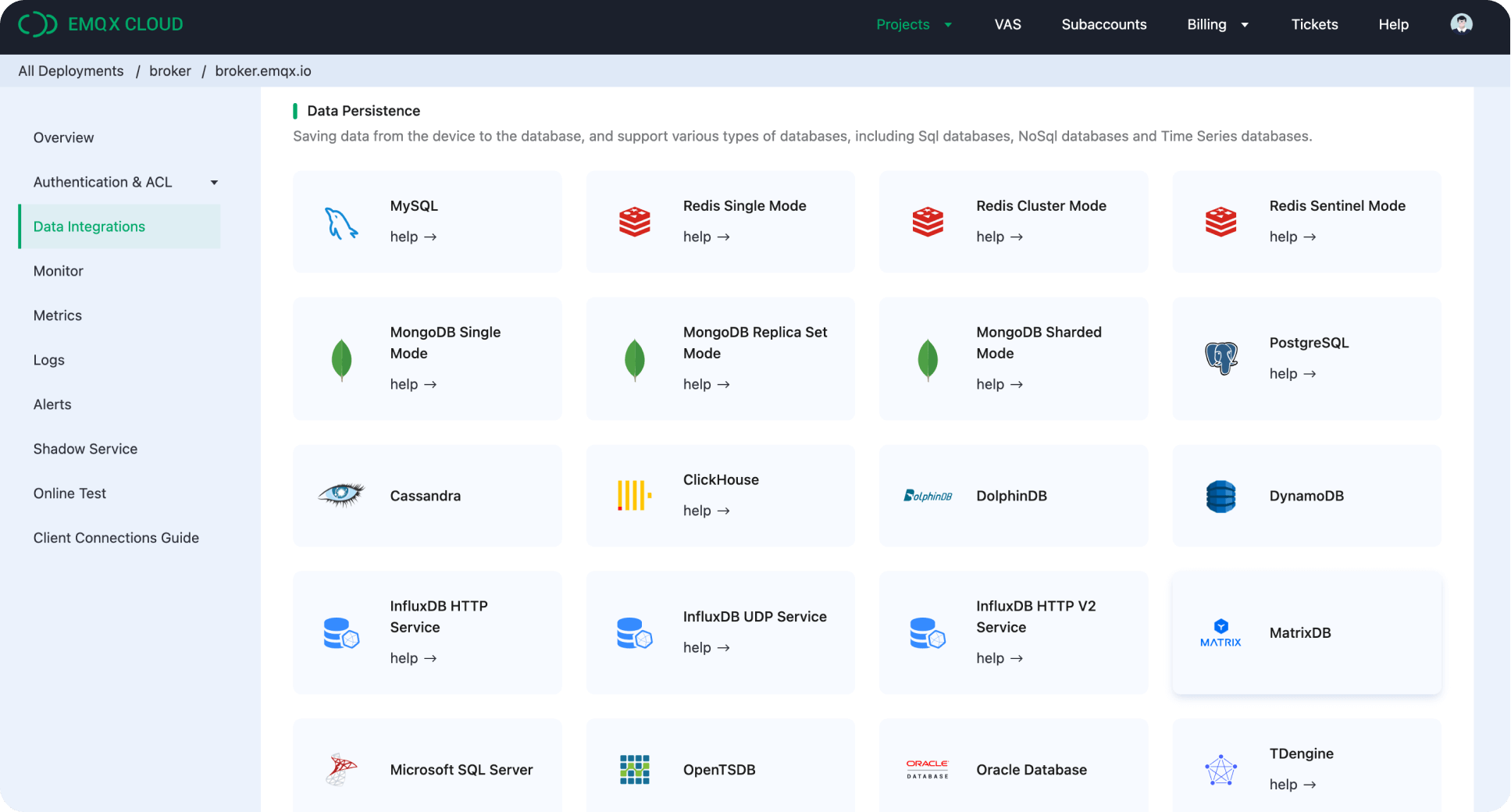Click the Oracle Database card title
Viewport: 1511px width, 812px height.
(1031, 770)
